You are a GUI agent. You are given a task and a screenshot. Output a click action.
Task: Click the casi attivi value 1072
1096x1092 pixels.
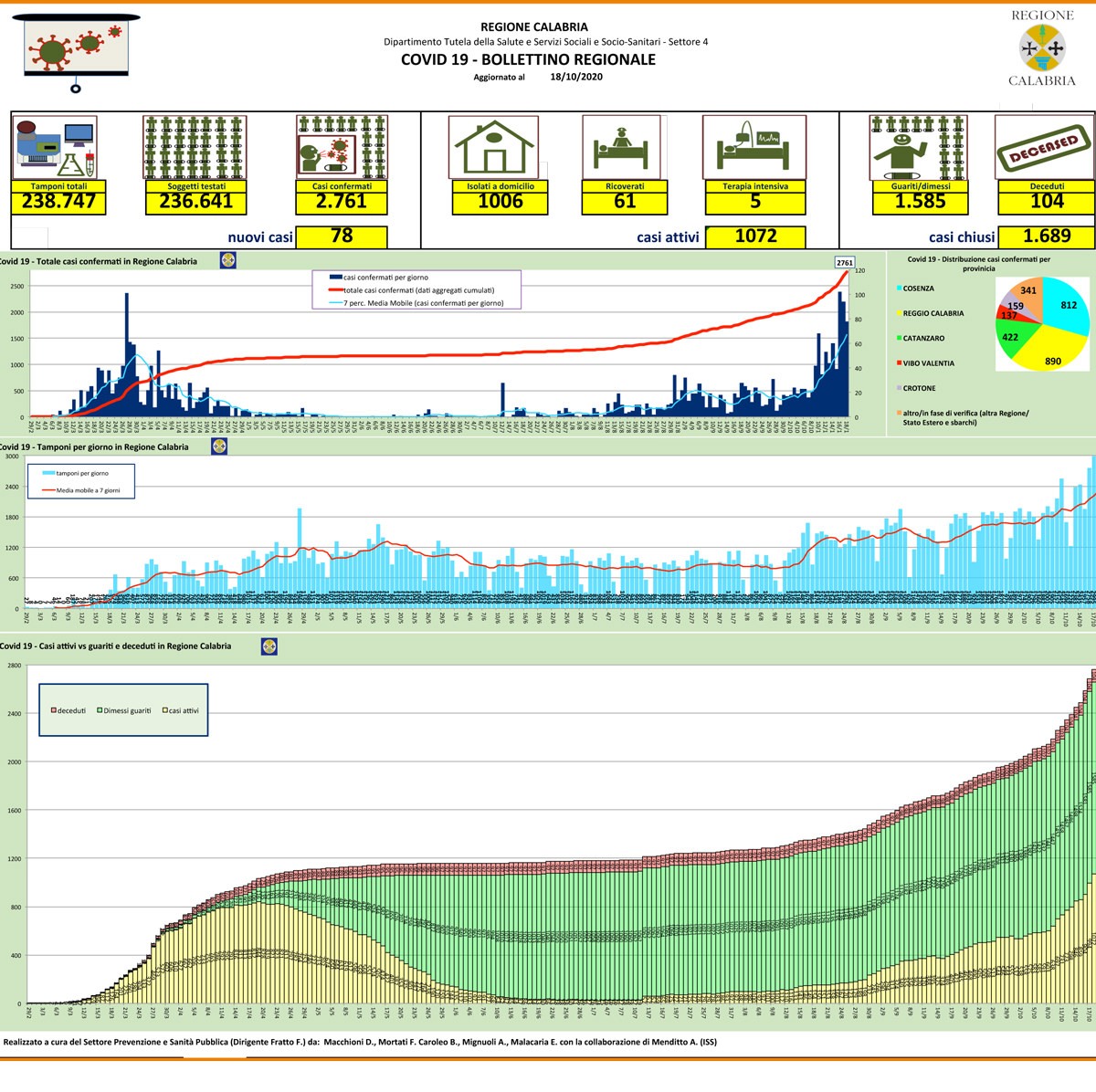755,236
